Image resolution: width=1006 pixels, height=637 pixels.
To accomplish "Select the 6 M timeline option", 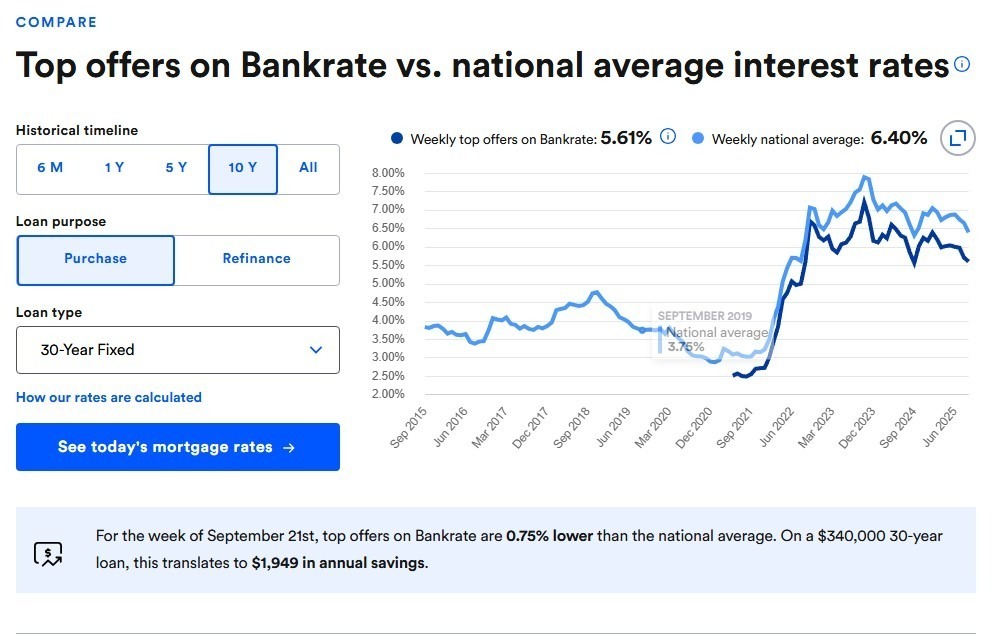I will [x=50, y=168].
